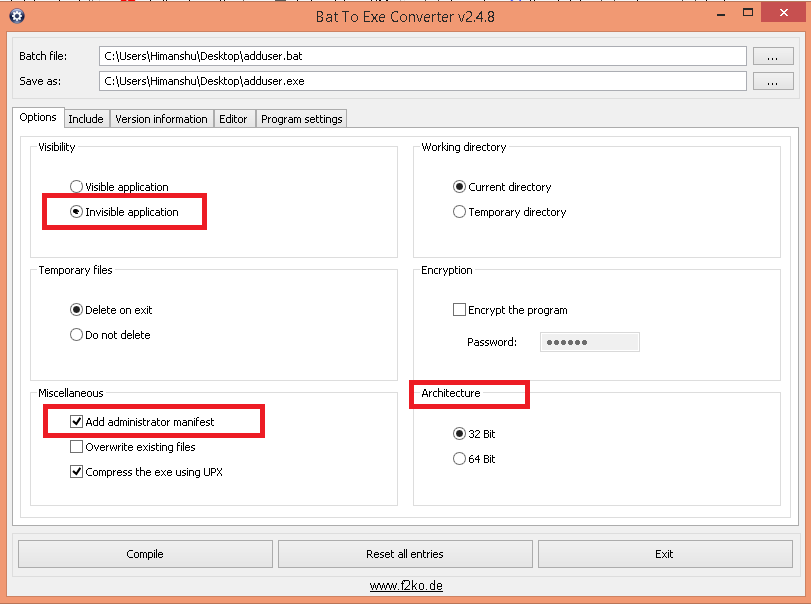Select the Visible application option
The height and width of the screenshot is (604, 811).
76,186
